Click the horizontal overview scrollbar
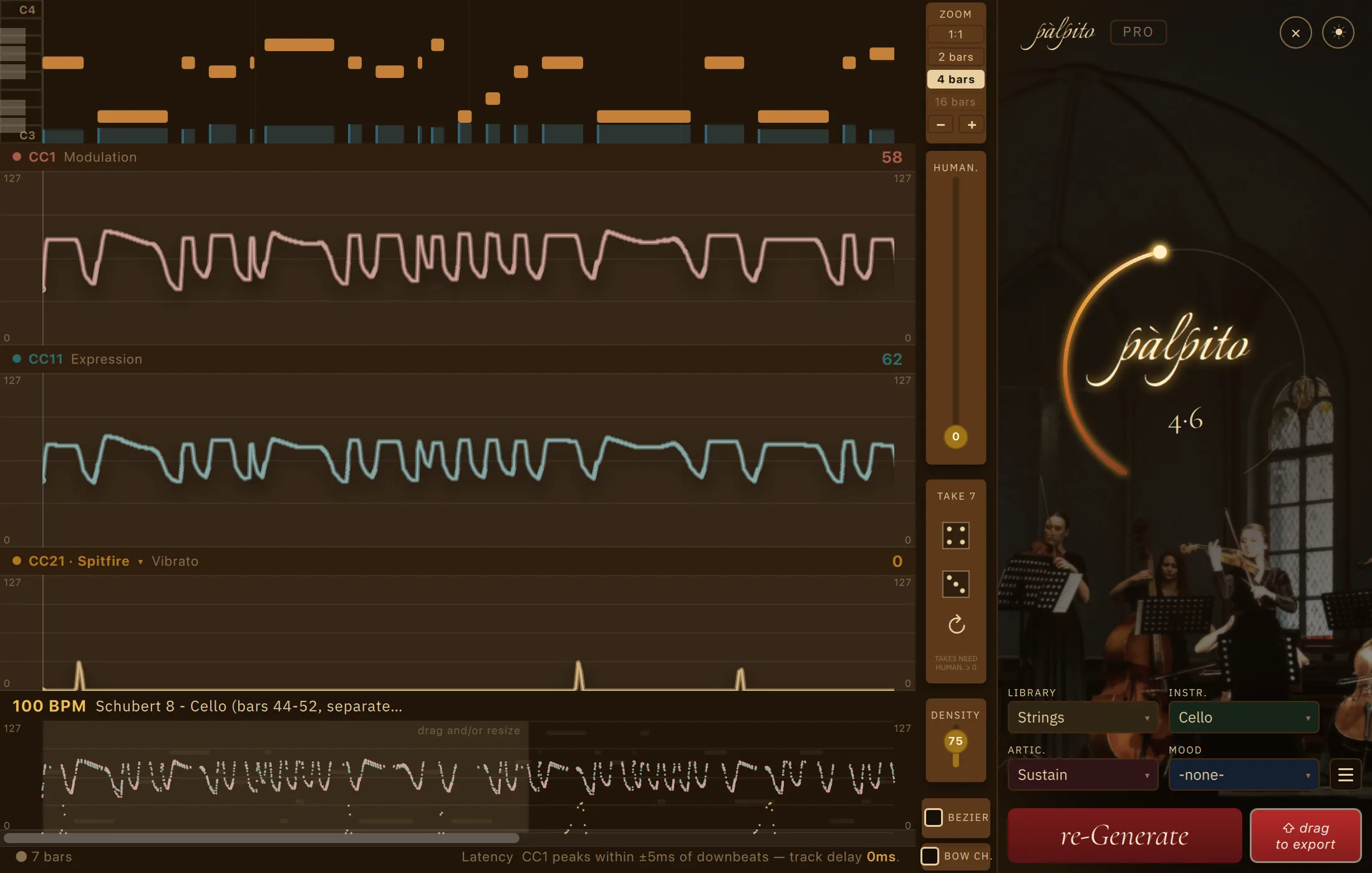Screen dimensions: 1372x873 (x=262, y=838)
